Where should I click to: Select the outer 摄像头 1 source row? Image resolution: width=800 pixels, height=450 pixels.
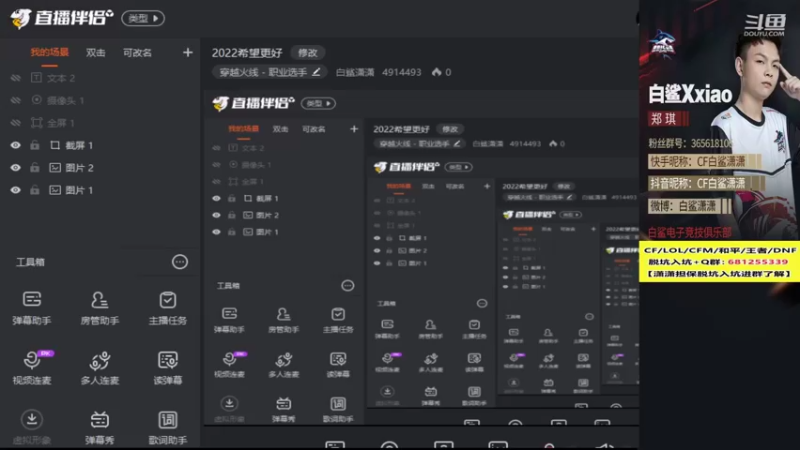pos(99,101)
